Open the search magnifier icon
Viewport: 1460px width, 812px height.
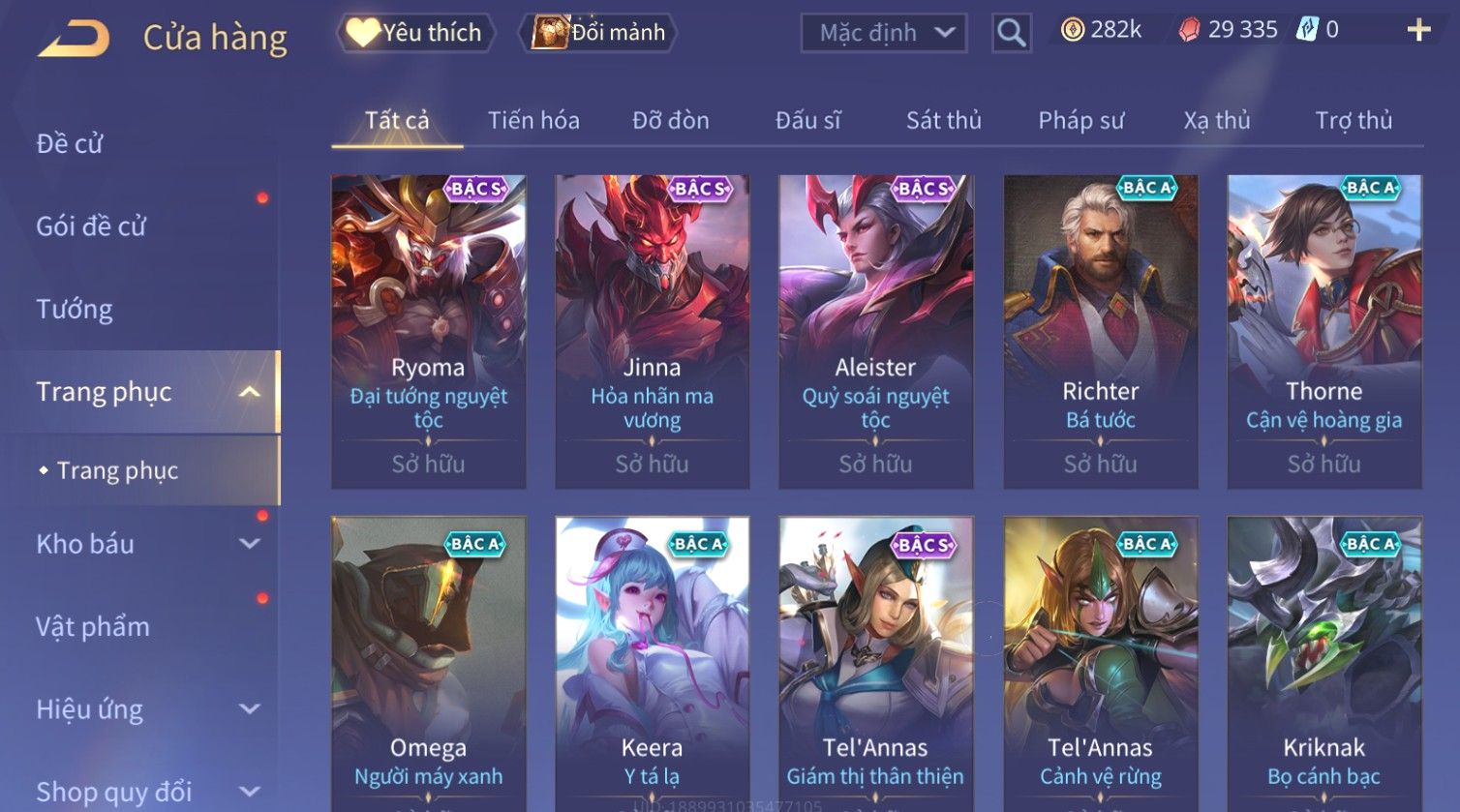(1011, 33)
